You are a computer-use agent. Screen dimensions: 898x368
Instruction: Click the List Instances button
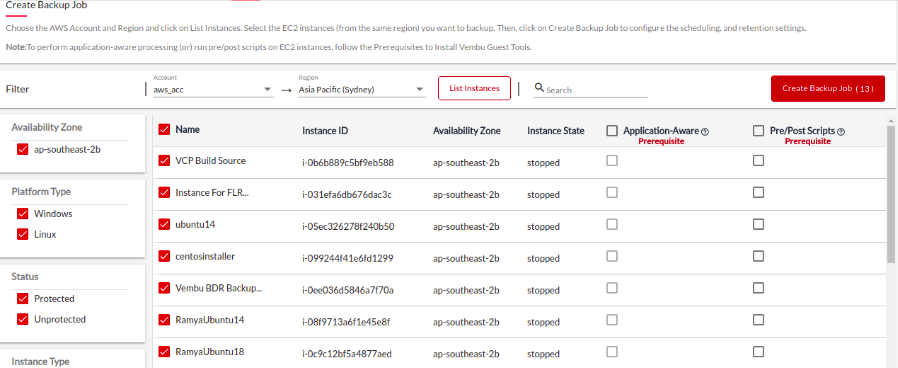(474, 88)
